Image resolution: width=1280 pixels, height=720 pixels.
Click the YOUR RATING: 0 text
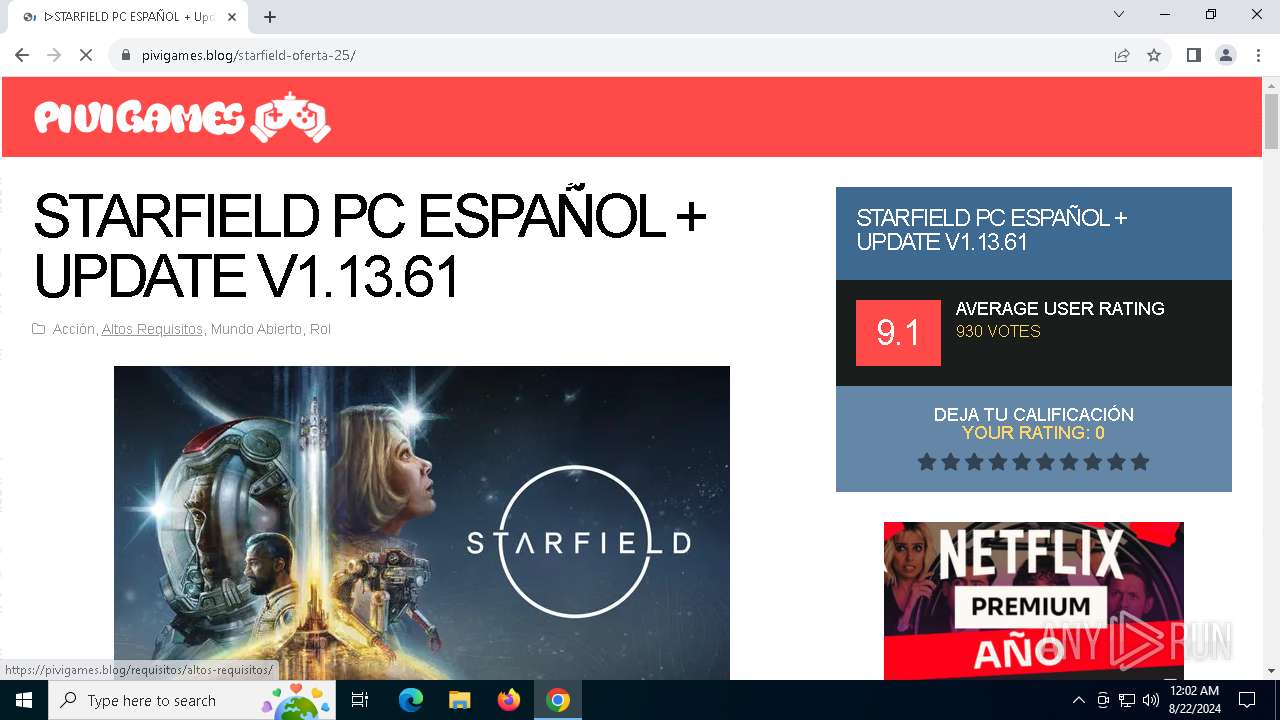click(x=1033, y=433)
